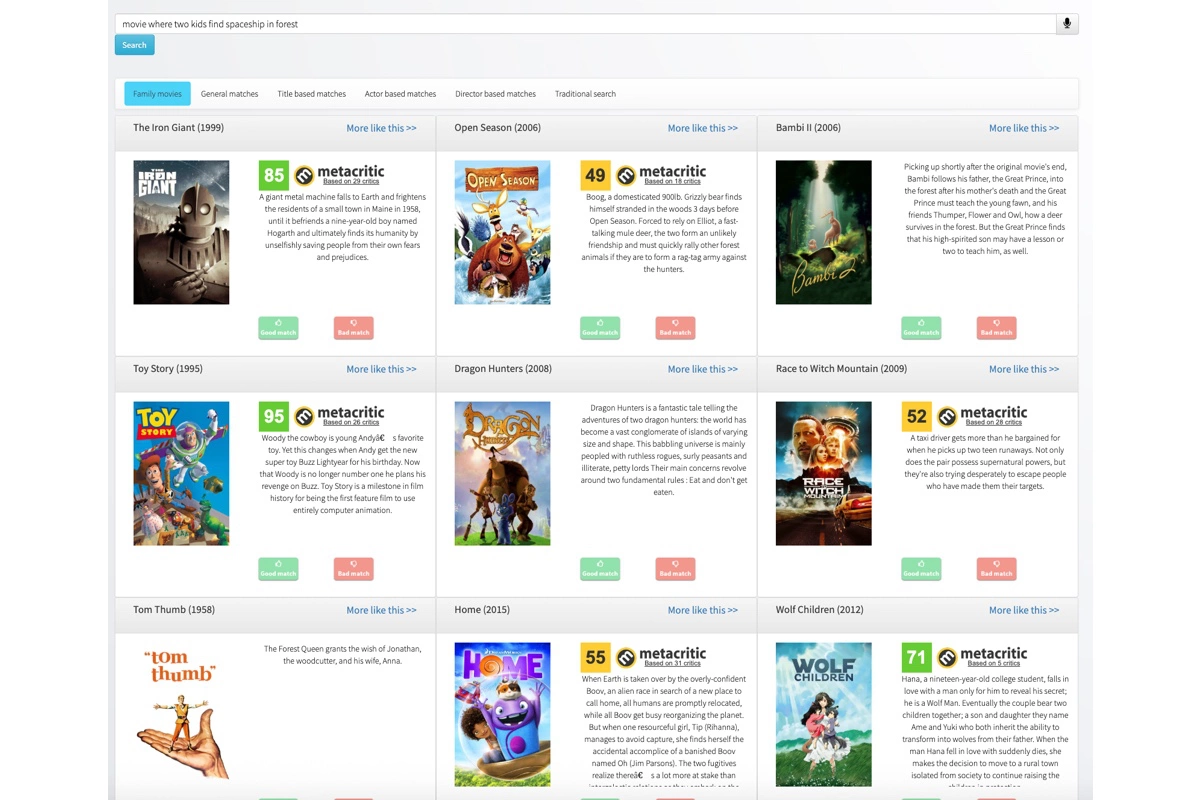1200x800 pixels.
Task: Click the Metacritic logo on Toy Story card
Action: (x=339, y=416)
